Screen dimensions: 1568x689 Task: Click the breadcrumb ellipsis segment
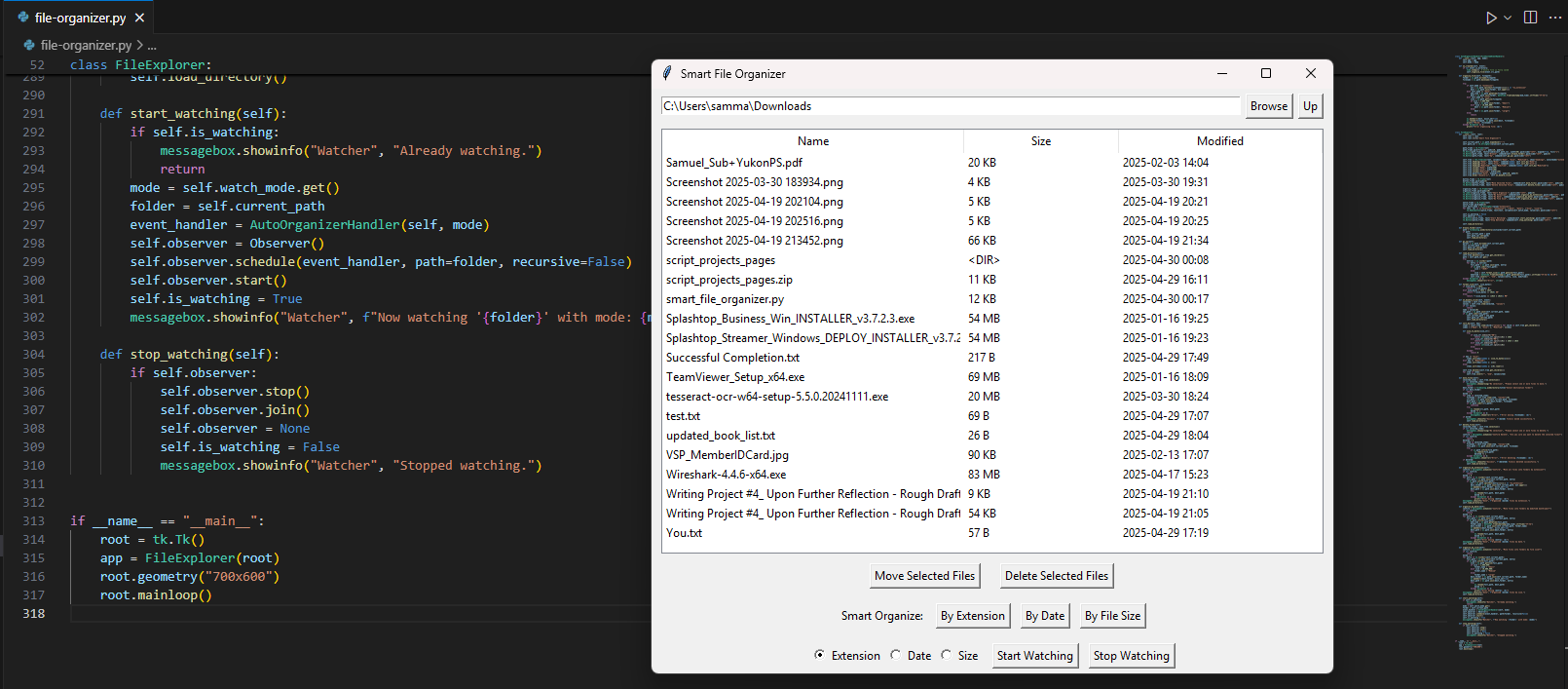click(x=152, y=45)
